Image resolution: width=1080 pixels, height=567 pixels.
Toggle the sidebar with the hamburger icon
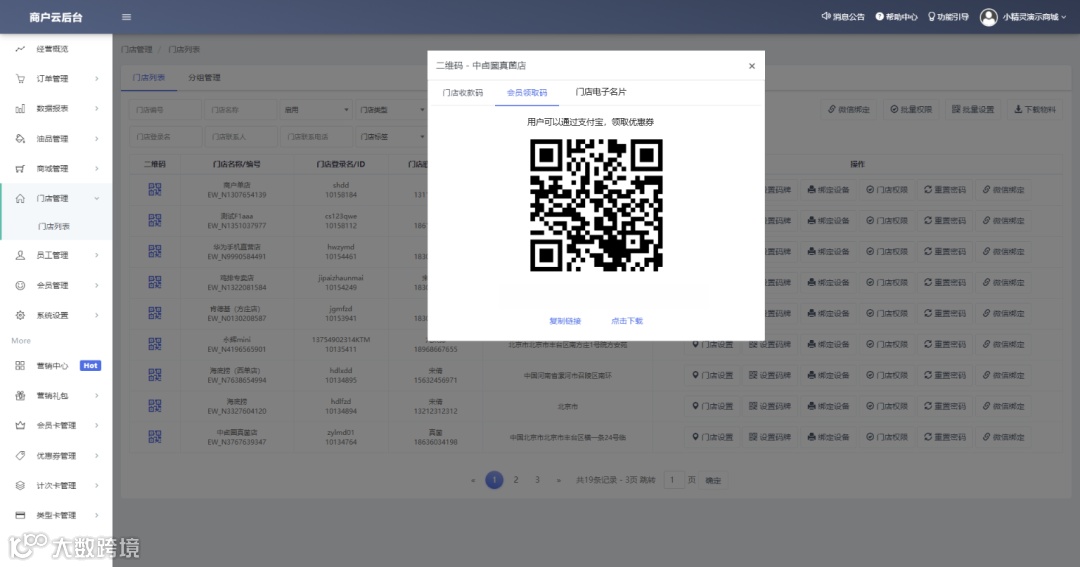[x=126, y=17]
